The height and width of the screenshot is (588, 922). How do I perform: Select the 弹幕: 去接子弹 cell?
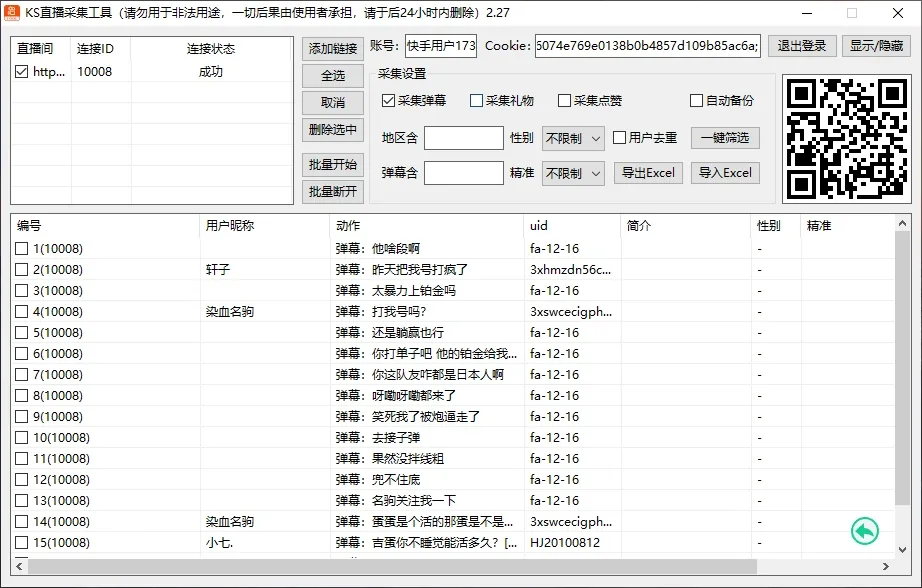(x=427, y=438)
